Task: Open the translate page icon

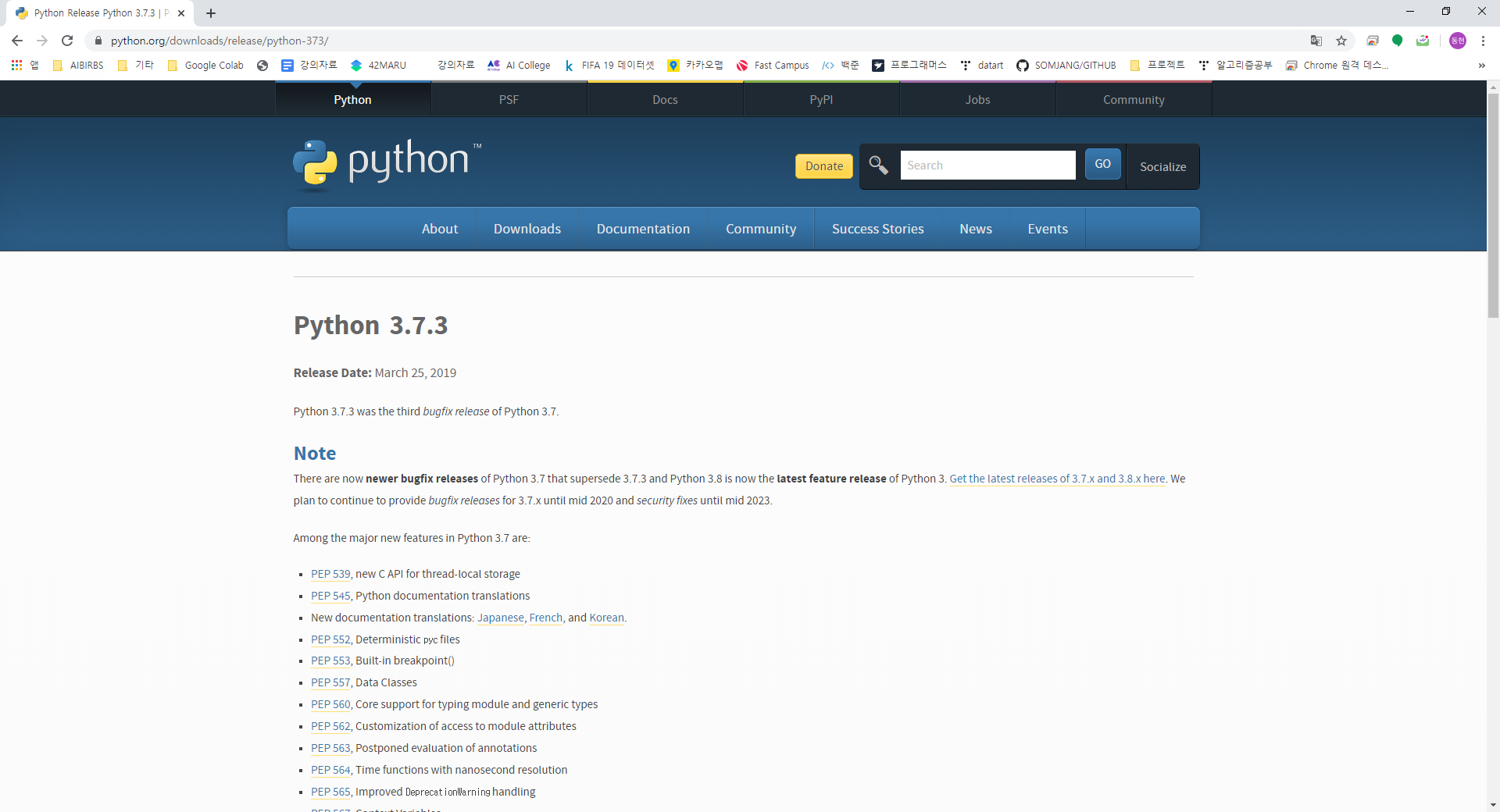Action: (x=1316, y=41)
